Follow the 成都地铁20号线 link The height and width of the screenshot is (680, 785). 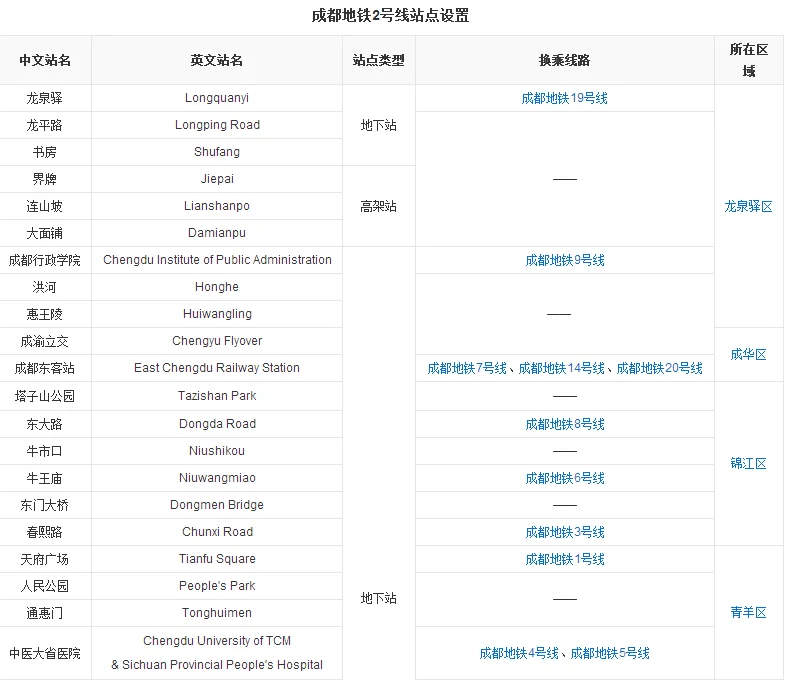tap(659, 368)
